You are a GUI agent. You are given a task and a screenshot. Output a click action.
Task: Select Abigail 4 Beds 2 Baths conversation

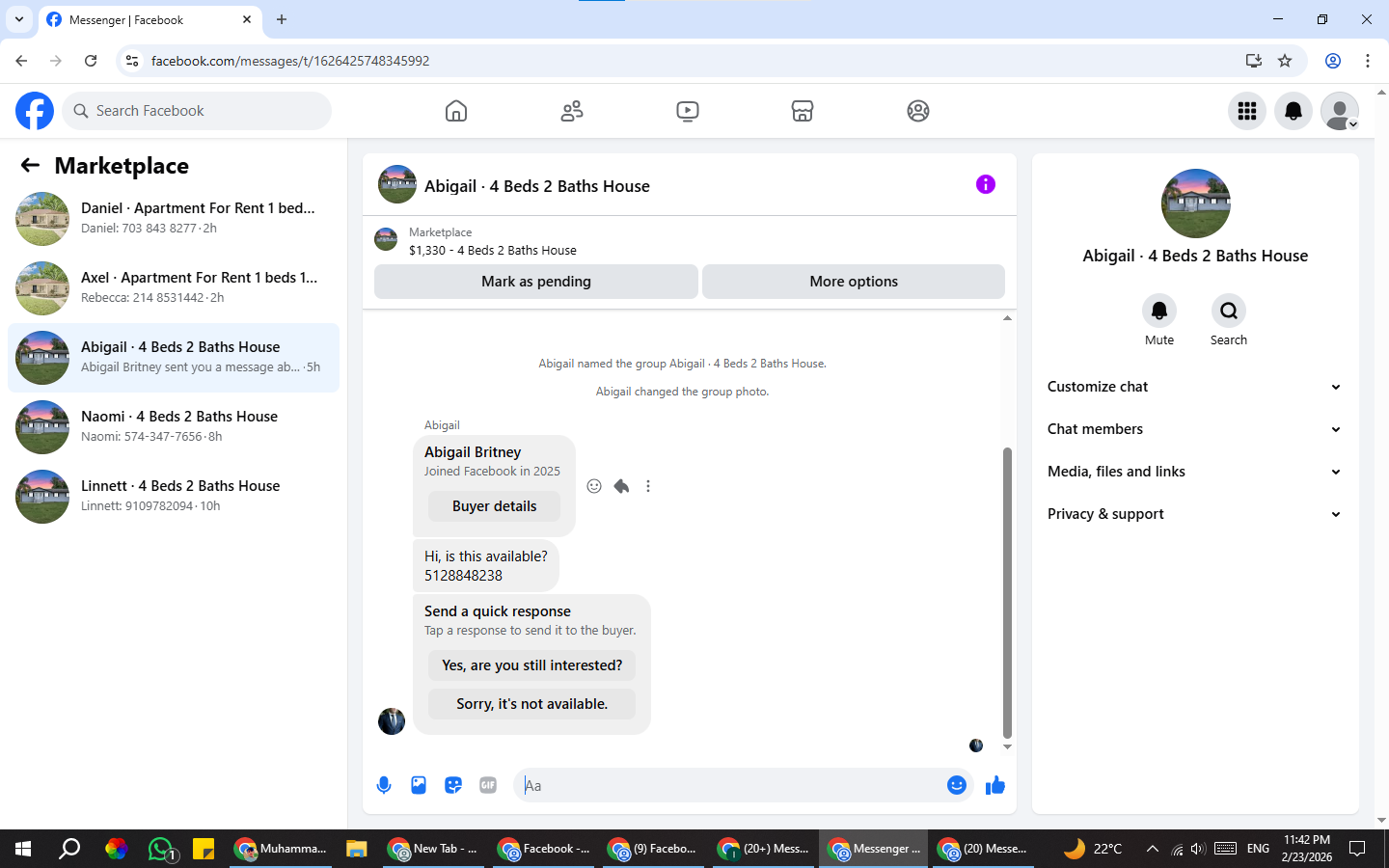tap(174, 358)
